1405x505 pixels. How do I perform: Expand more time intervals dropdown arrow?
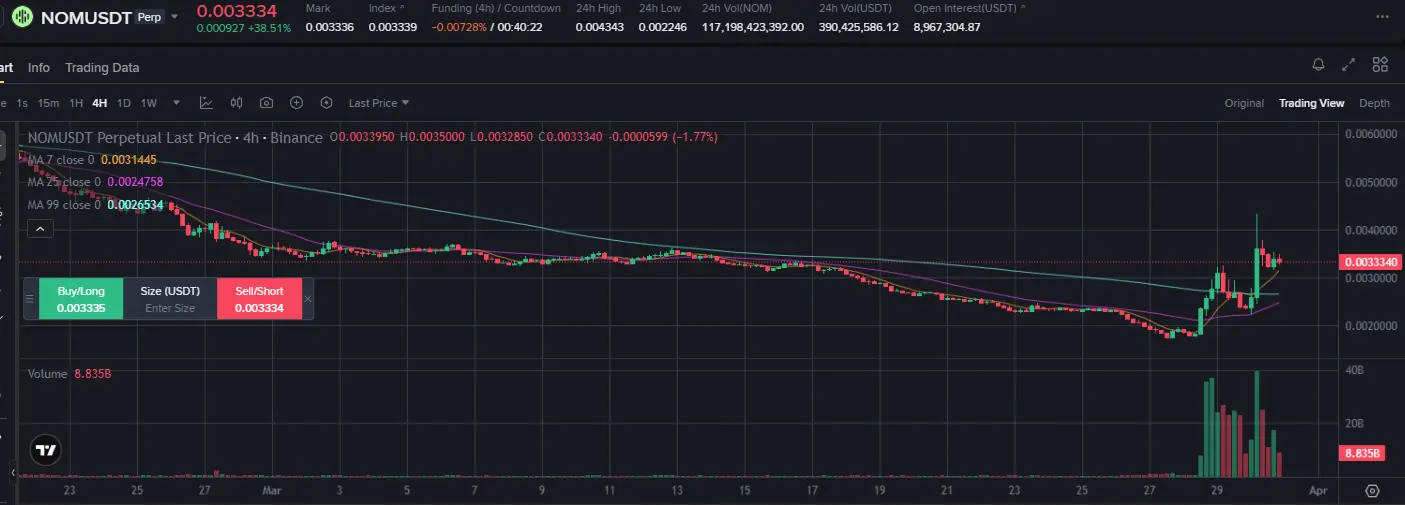pyautogui.click(x=177, y=103)
